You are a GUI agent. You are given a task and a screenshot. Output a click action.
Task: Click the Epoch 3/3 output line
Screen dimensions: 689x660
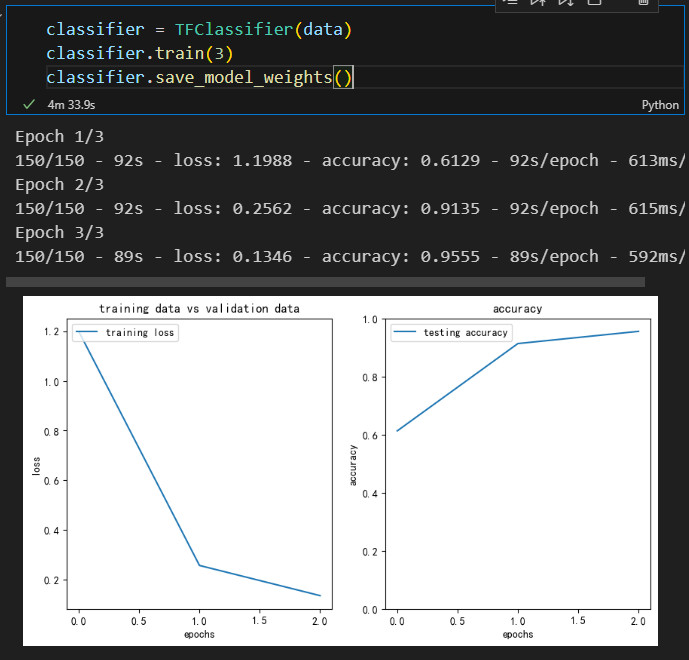[59, 232]
